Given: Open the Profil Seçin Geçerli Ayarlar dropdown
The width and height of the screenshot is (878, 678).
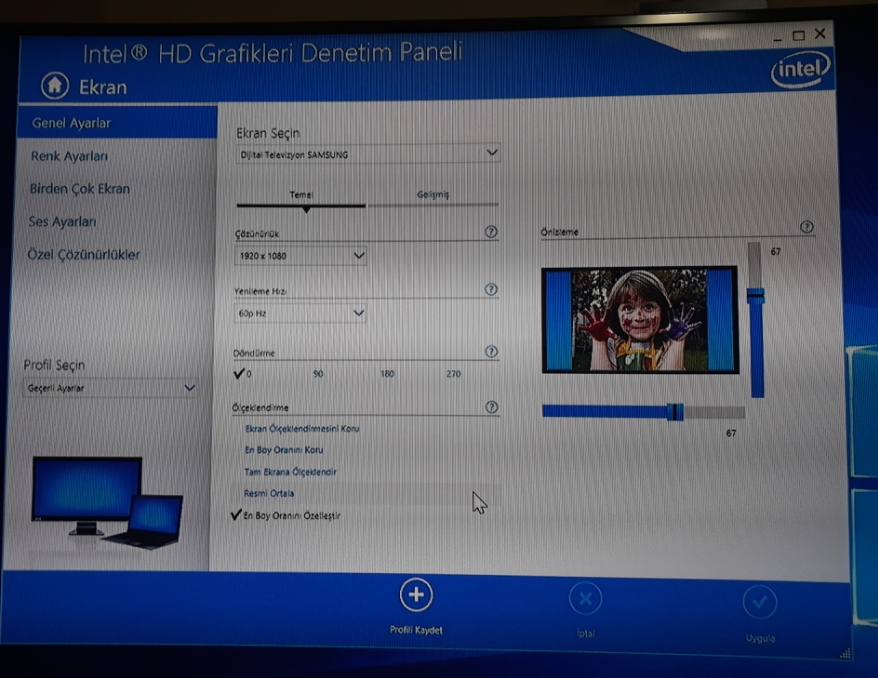Looking at the screenshot, I should [110, 387].
